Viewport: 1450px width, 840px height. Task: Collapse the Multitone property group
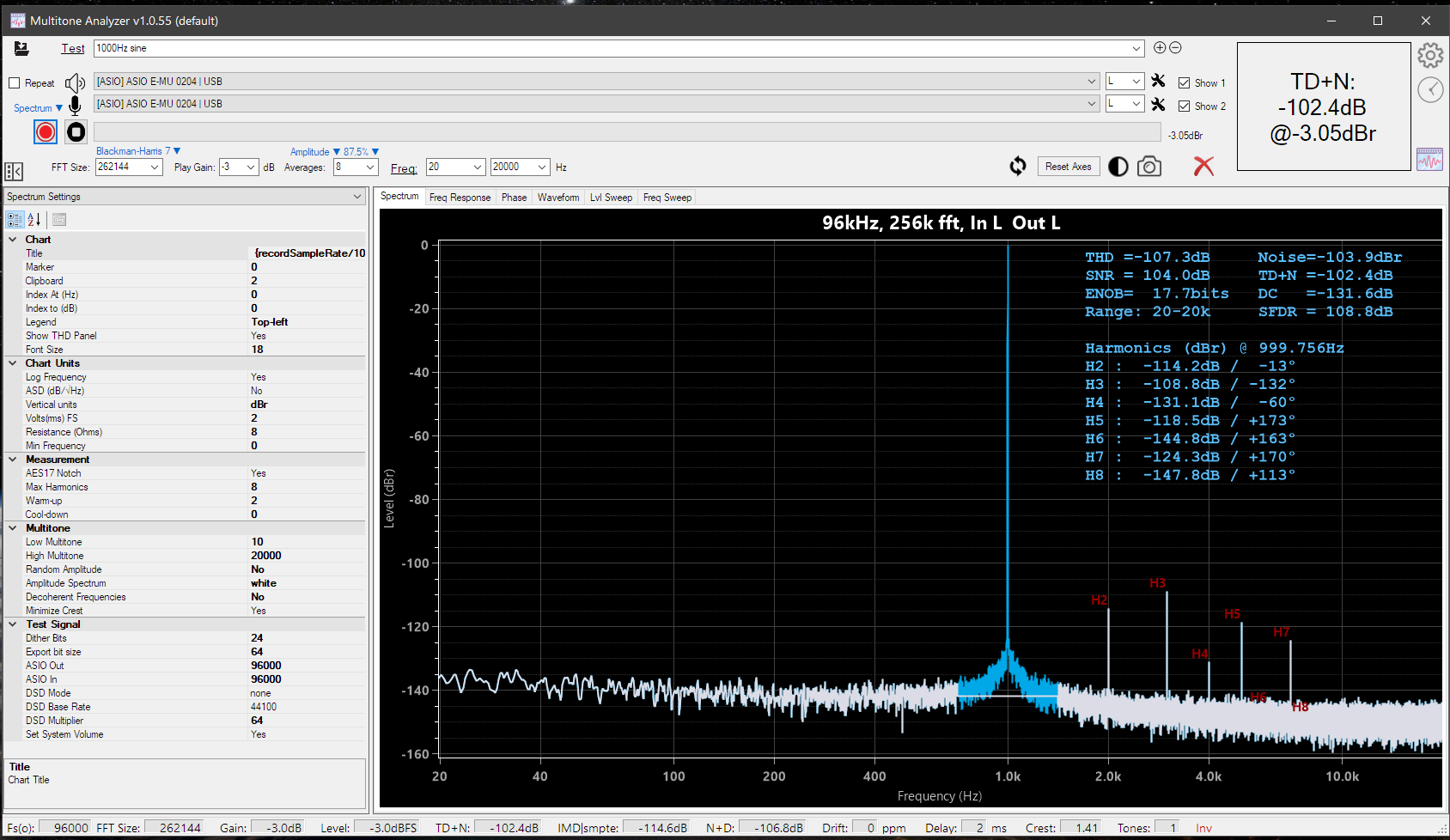pyautogui.click(x=12, y=528)
